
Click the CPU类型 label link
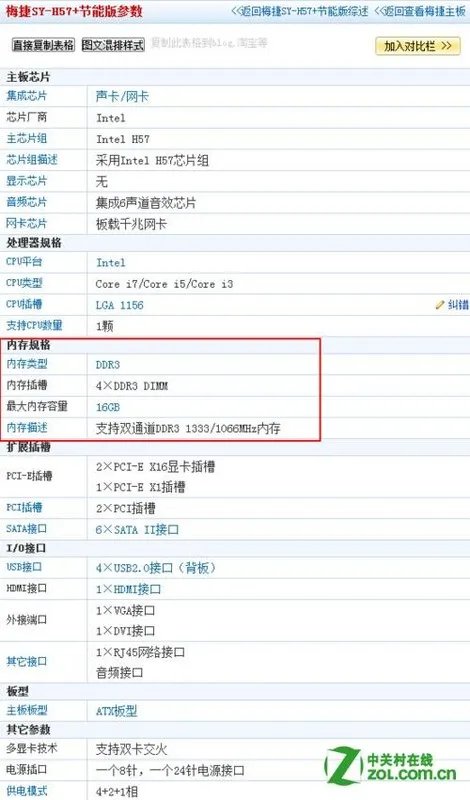point(24,283)
